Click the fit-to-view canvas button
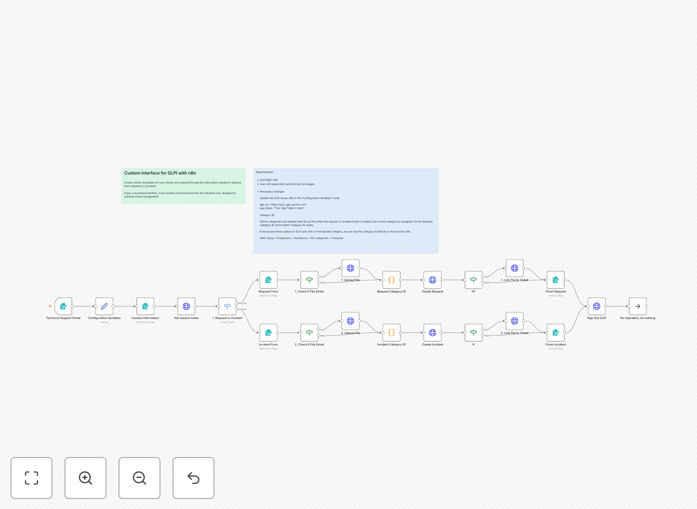The image size is (697, 509). click(x=32, y=478)
